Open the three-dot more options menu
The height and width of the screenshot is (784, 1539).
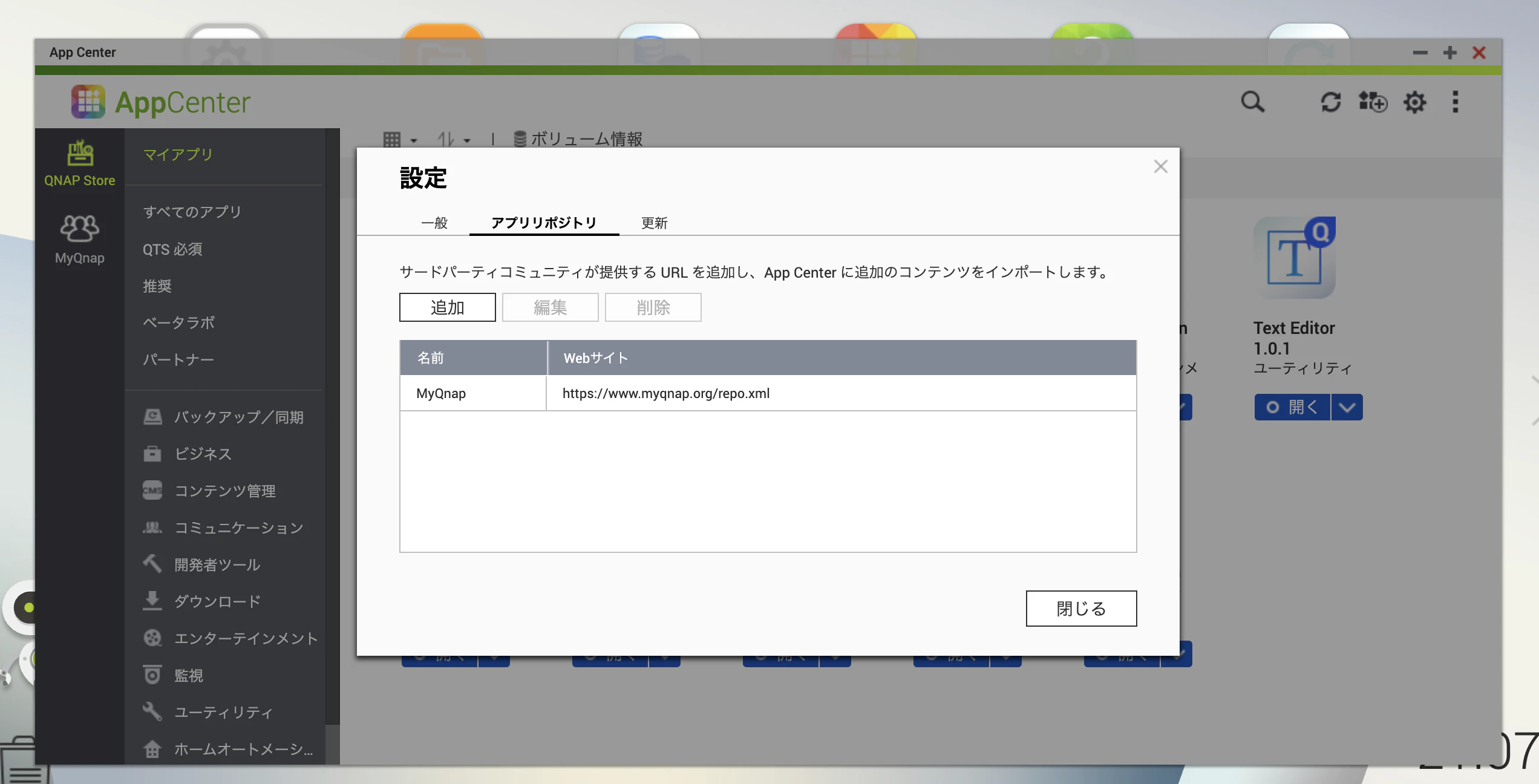click(1456, 102)
